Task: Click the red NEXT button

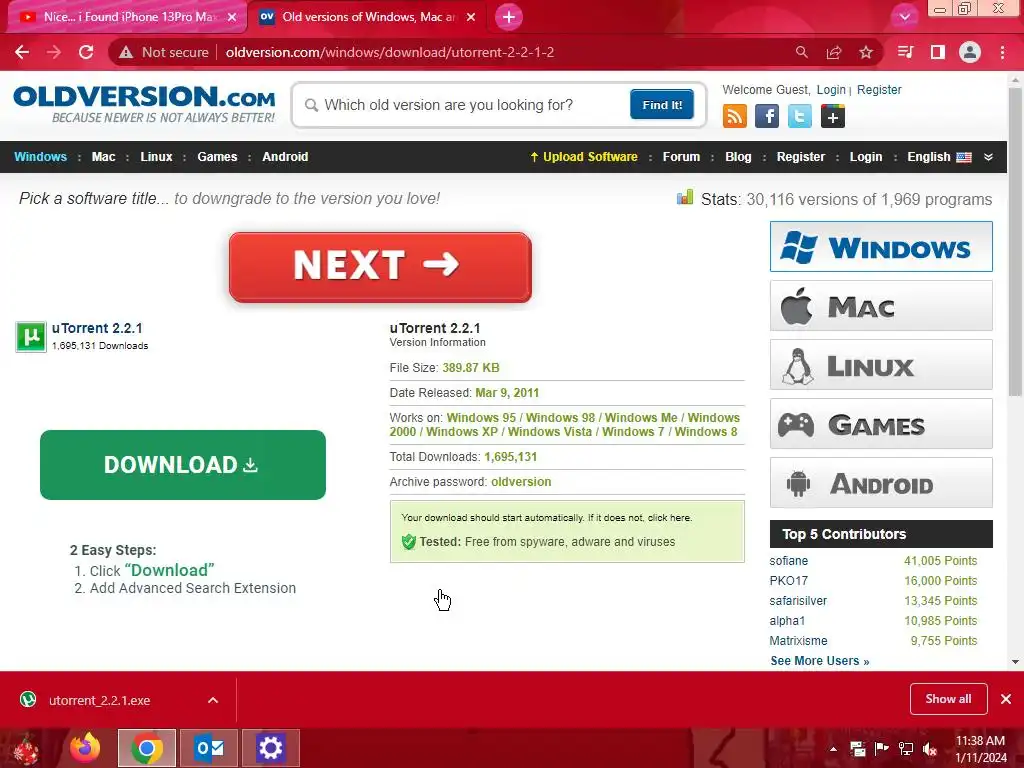Action: point(380,266)
